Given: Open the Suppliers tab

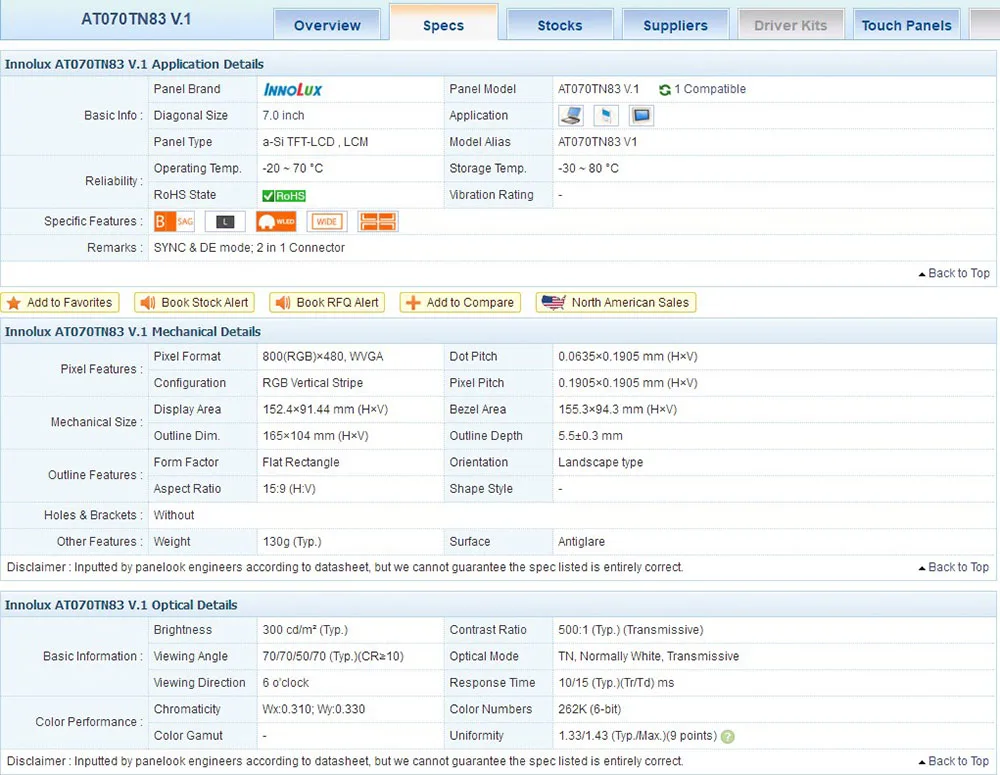Looking at the screenshot, I should point(675,25).
